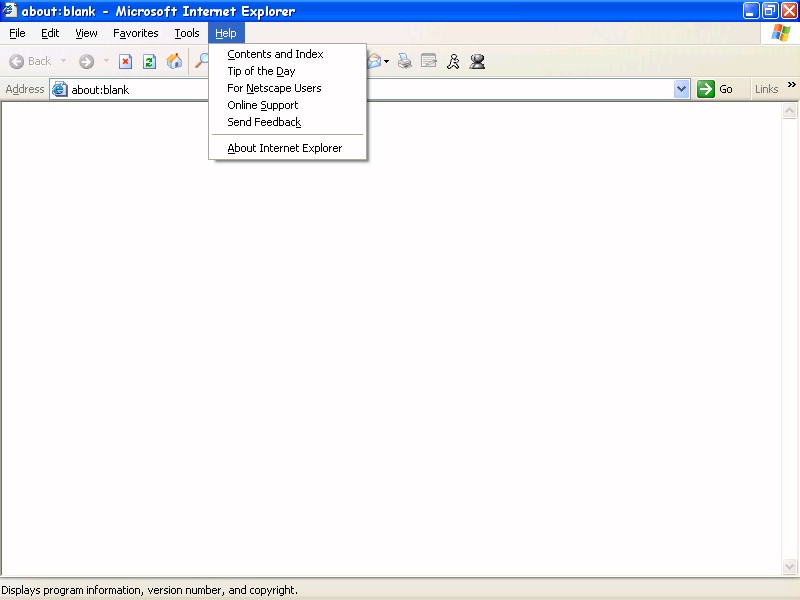The image size is (800, 600).
Task: Select Tip of the Day
Action: 287,71
